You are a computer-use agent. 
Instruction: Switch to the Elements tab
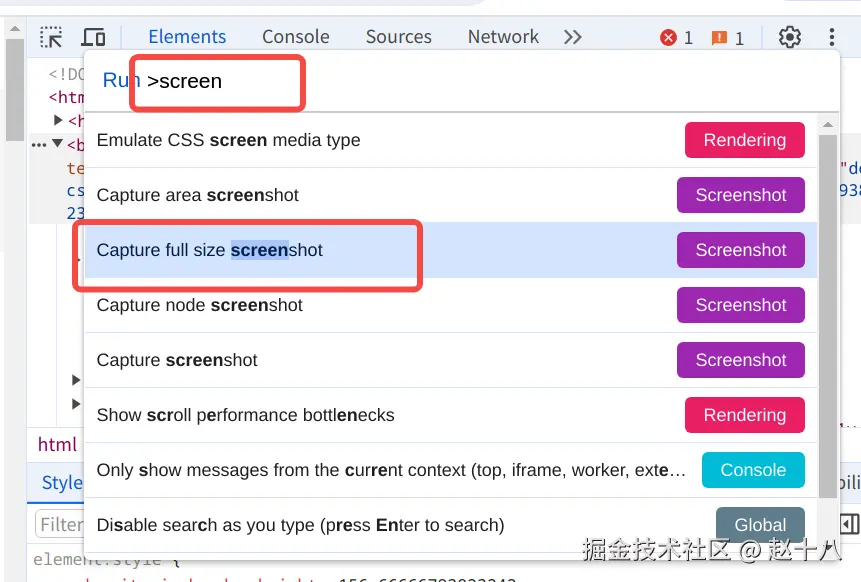187,37
